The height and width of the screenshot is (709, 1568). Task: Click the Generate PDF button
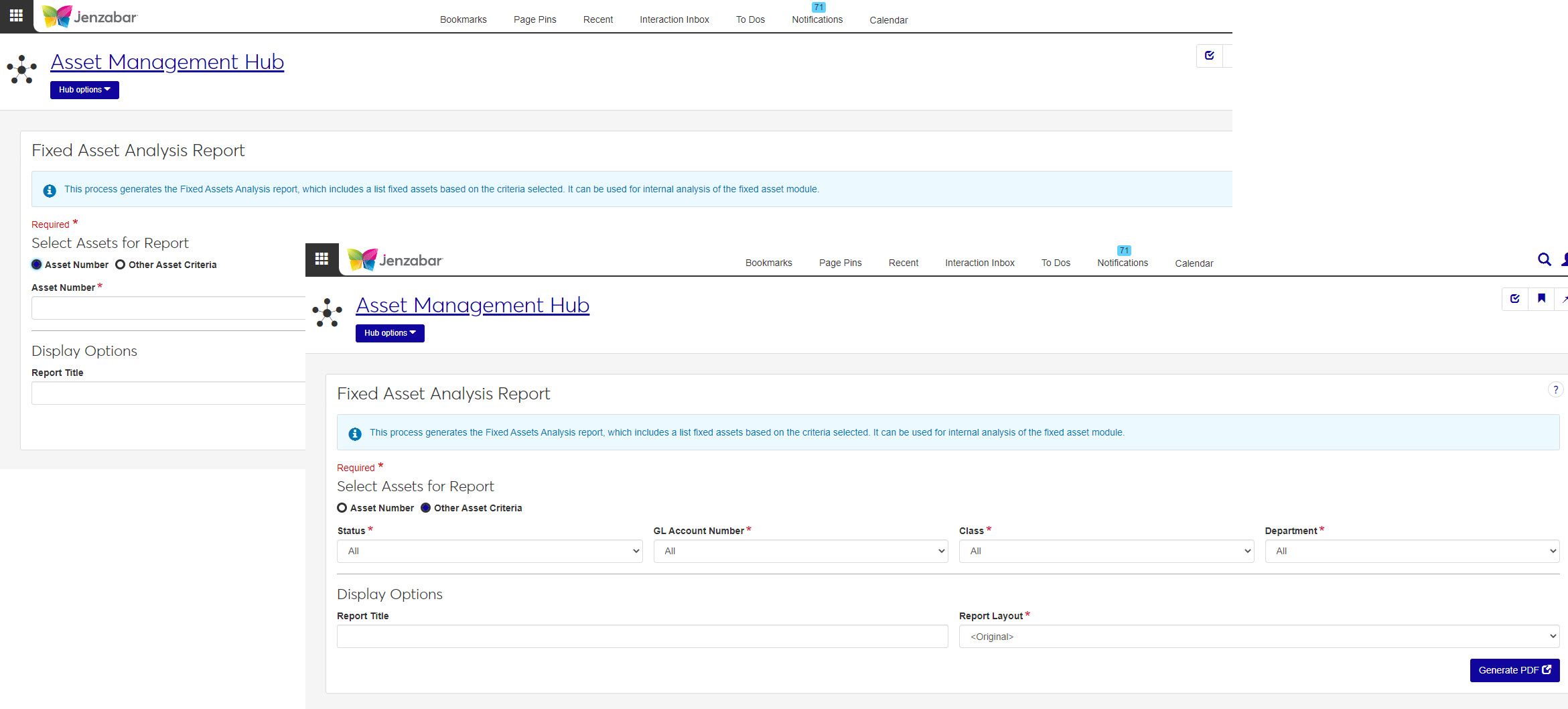click(1514, 670)
